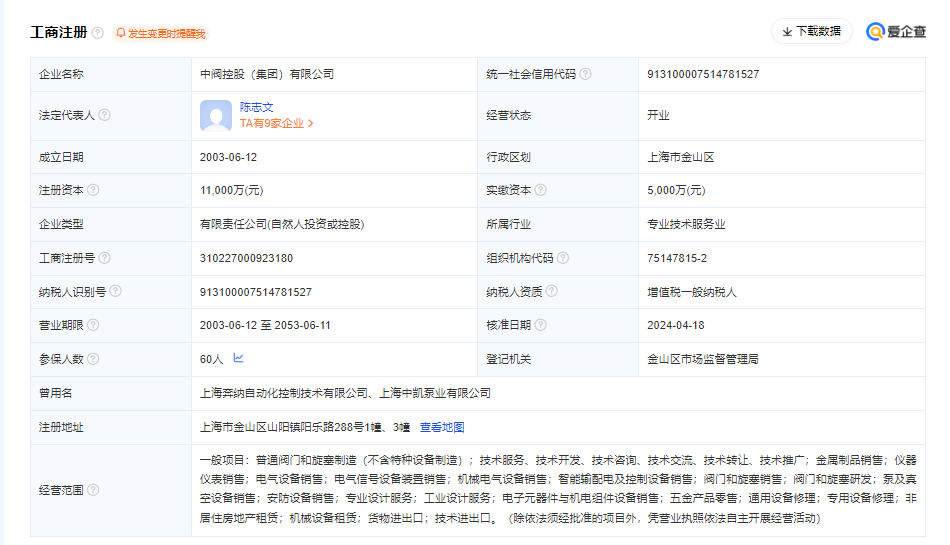Image resolution: width=950 pixels, height=545 pixels.
Task: Click help icon beside 营业期限
Action: [93, 325]
